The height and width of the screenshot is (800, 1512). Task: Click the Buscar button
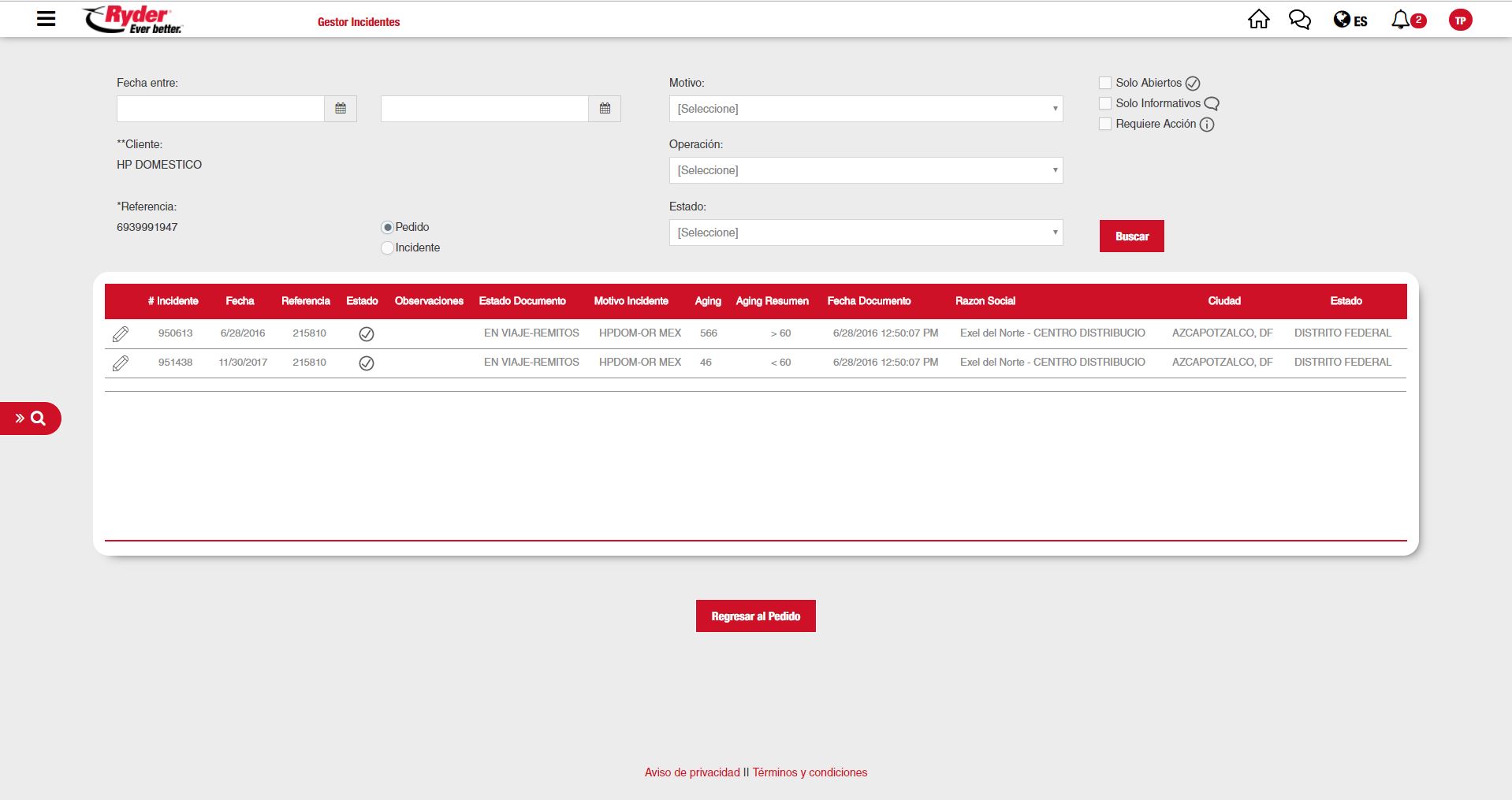tap(1131, 236)
